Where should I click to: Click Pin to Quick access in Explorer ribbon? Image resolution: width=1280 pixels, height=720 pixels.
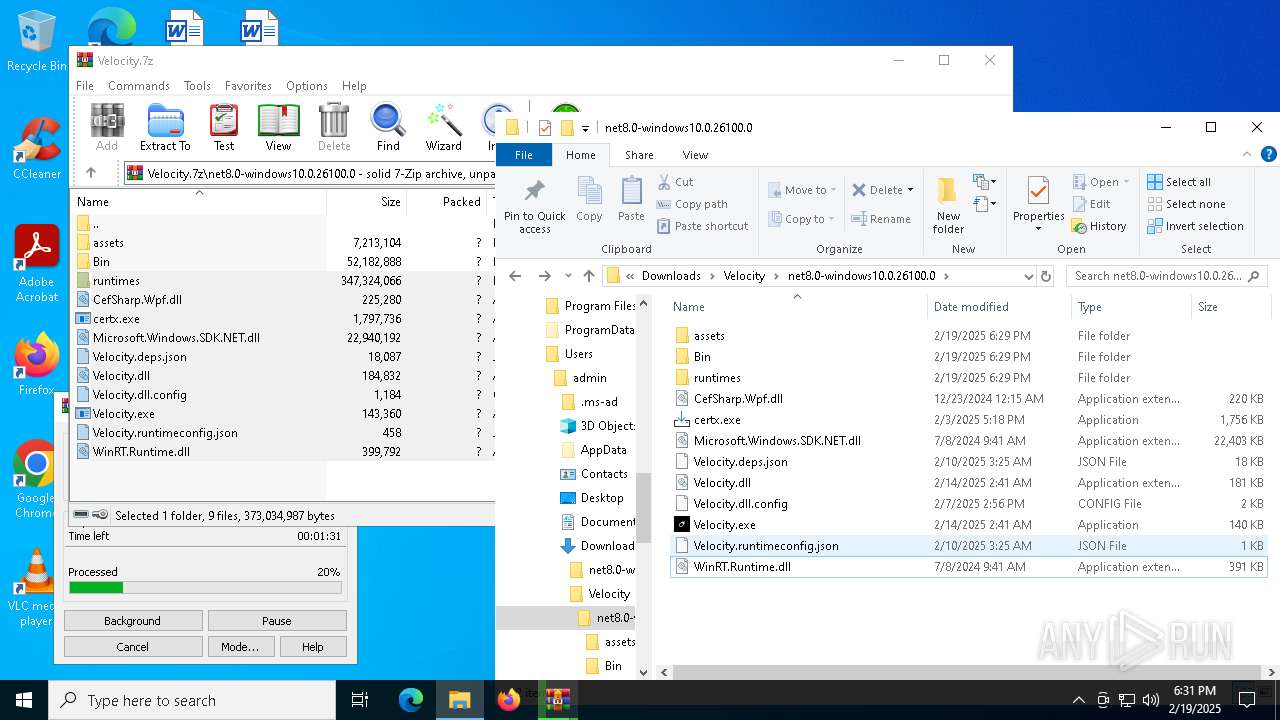point(535,207)
